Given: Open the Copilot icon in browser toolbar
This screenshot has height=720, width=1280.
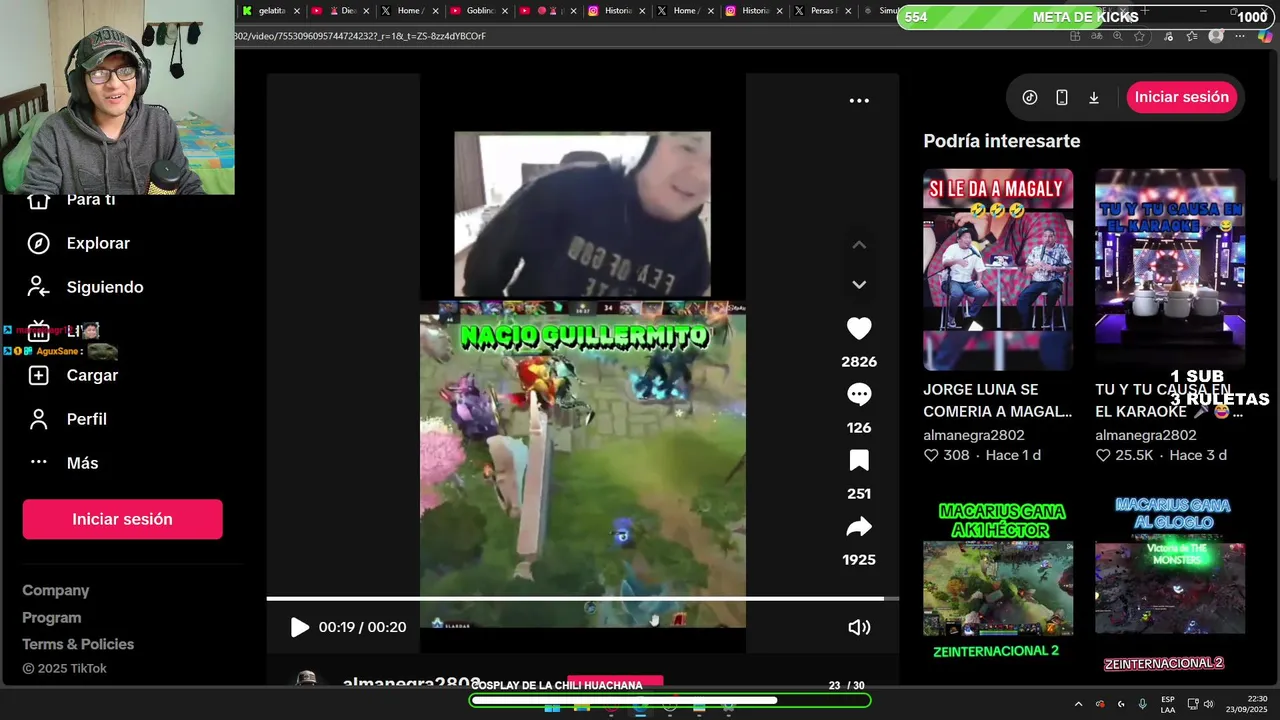Looking at the screenshot, I should click(x=1265, y=36).
